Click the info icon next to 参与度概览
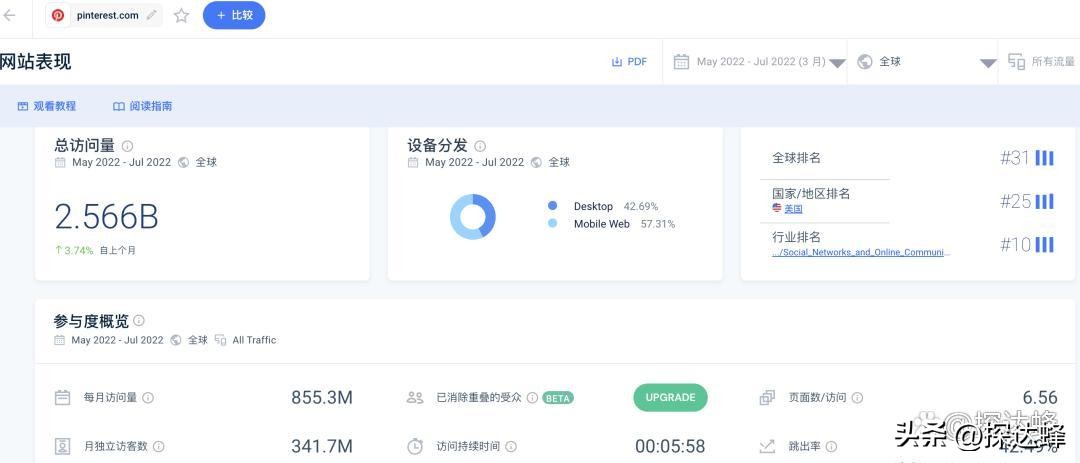Image resolution: width=1080 pixels, height=463 pixels. (139, 320)
